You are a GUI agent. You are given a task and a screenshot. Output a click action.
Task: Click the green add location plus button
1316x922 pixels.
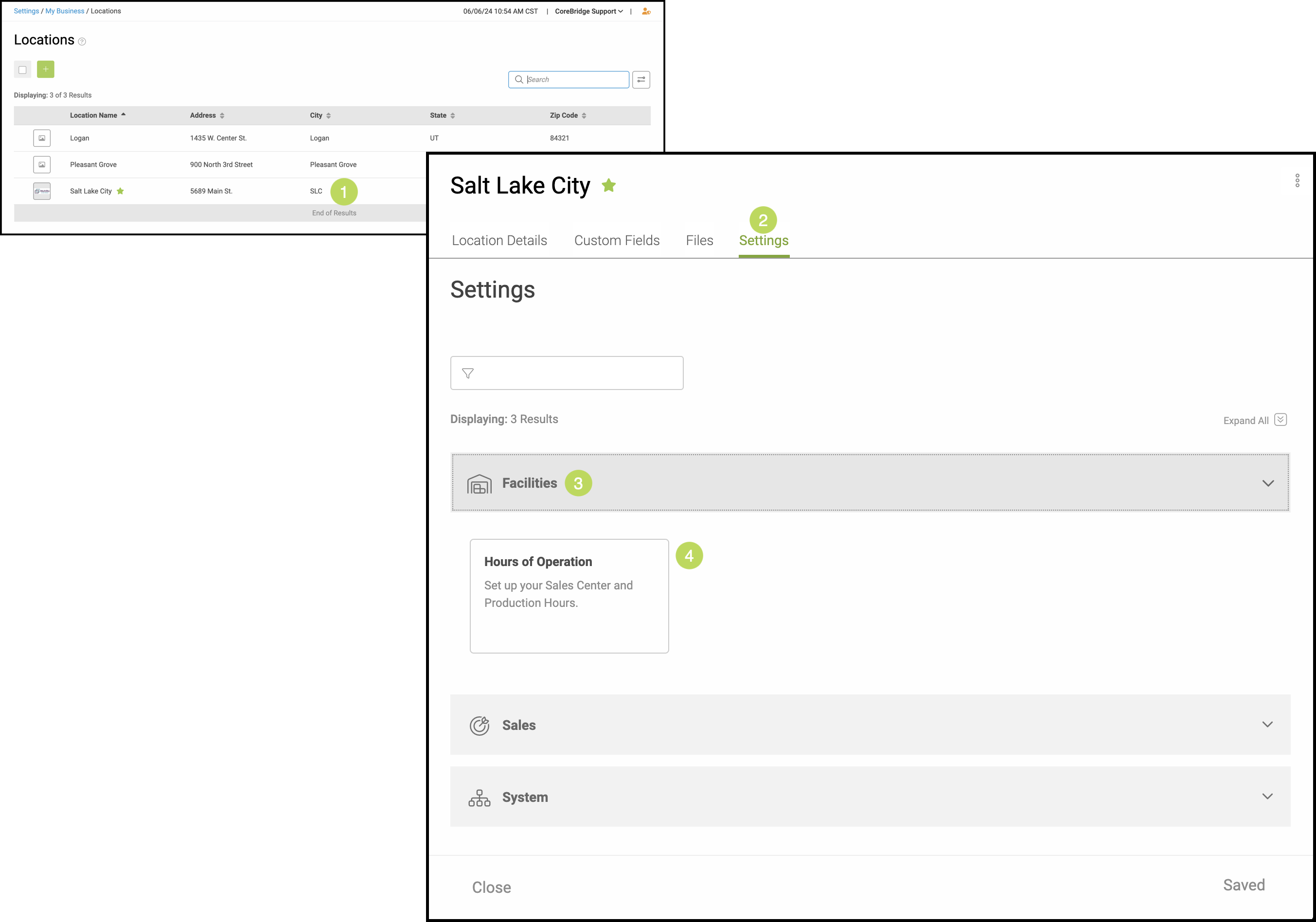pos(45,70)
